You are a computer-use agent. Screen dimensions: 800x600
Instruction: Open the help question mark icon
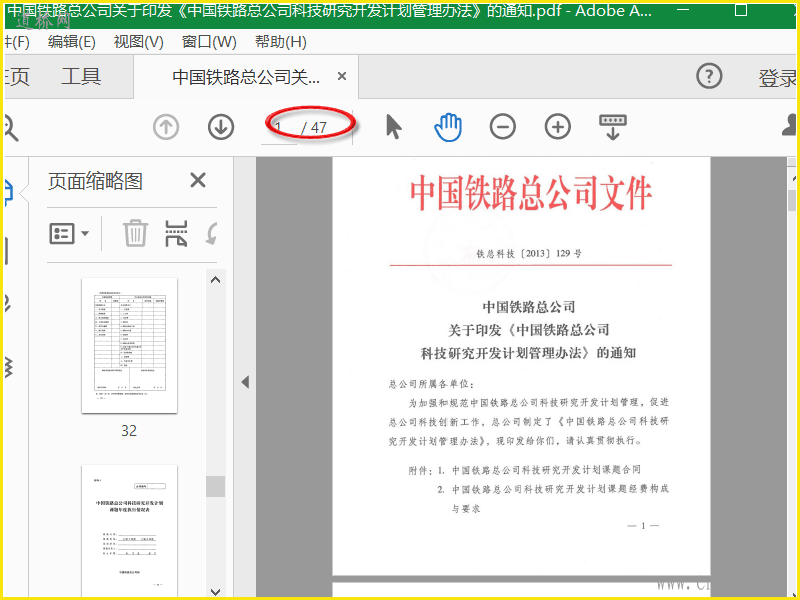[x=709, y=77]
